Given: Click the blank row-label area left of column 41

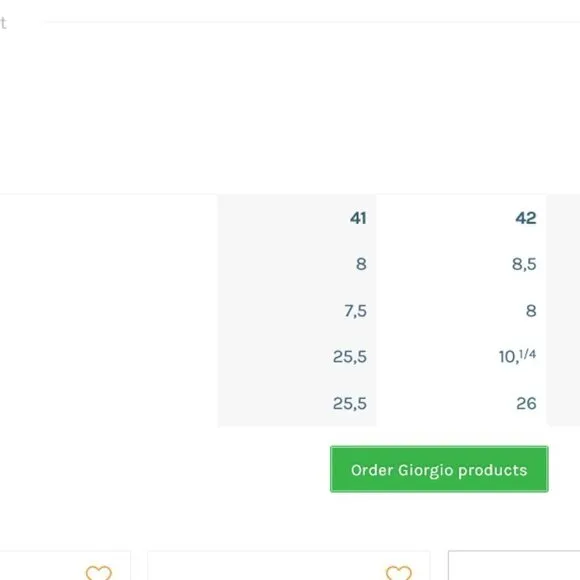Looking at the screenshot, I should point(109,310).
